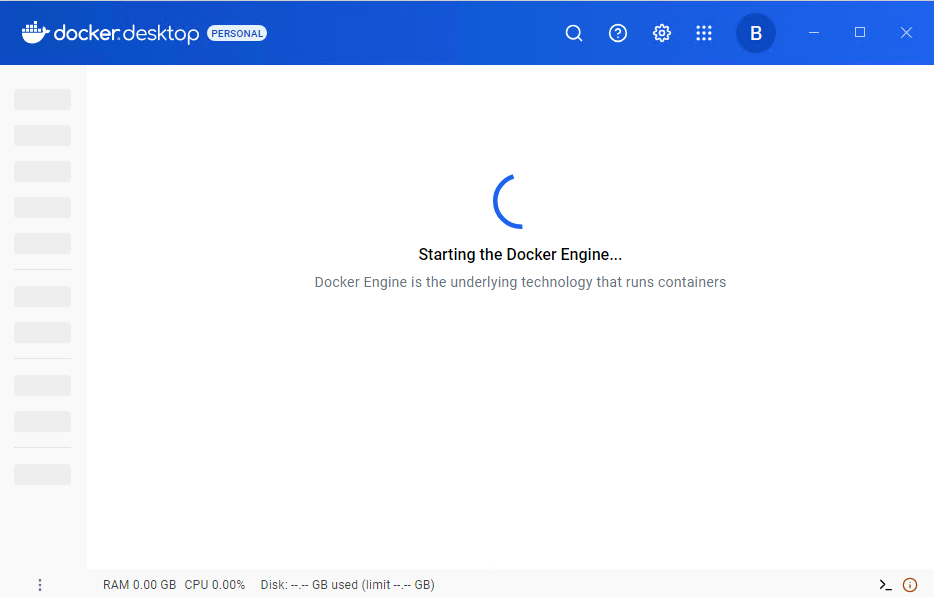
Task: Open the B user account avatar
Action: point(756,33)
